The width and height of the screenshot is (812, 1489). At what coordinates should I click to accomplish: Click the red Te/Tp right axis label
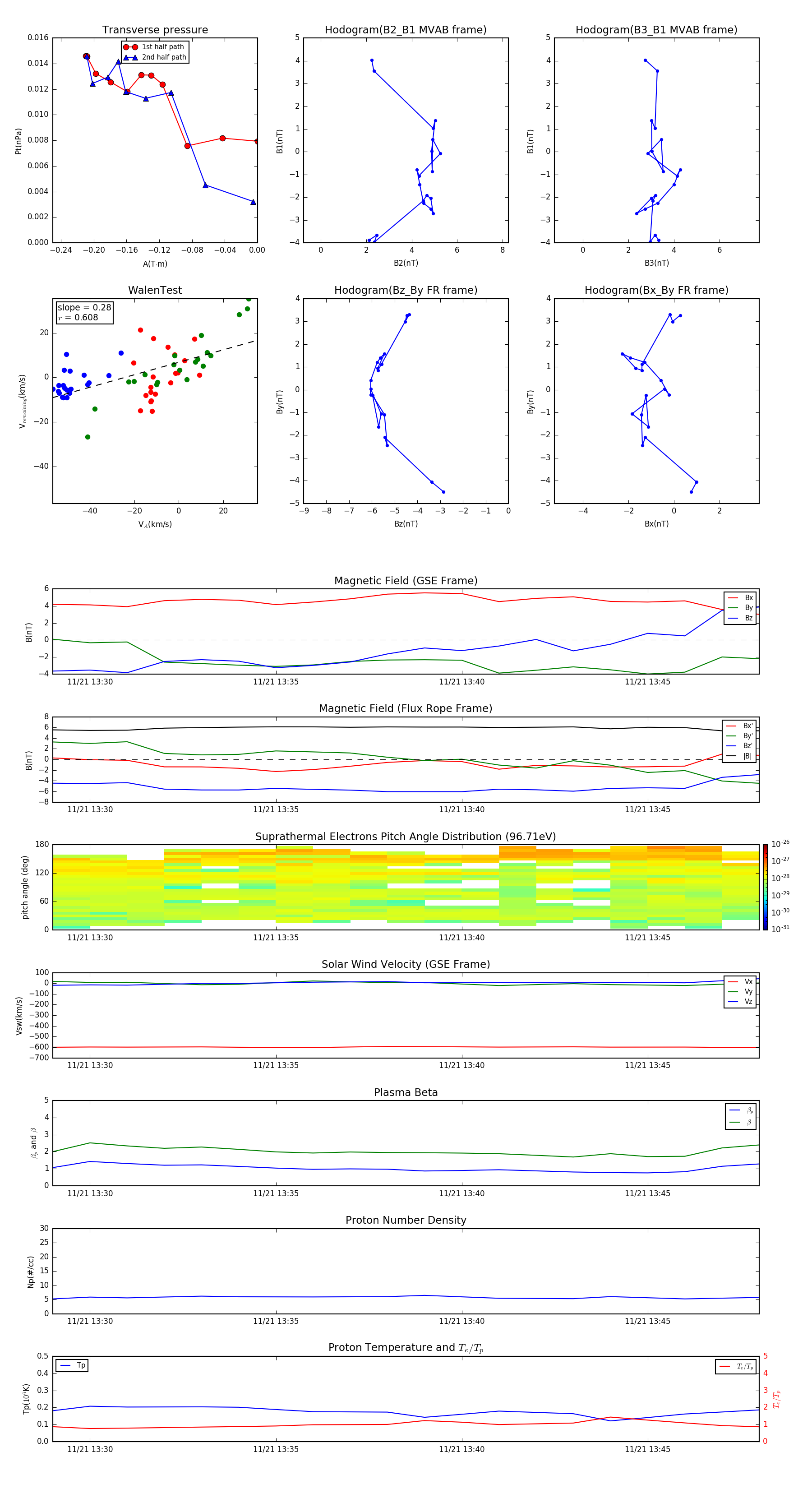[776, 1399]
